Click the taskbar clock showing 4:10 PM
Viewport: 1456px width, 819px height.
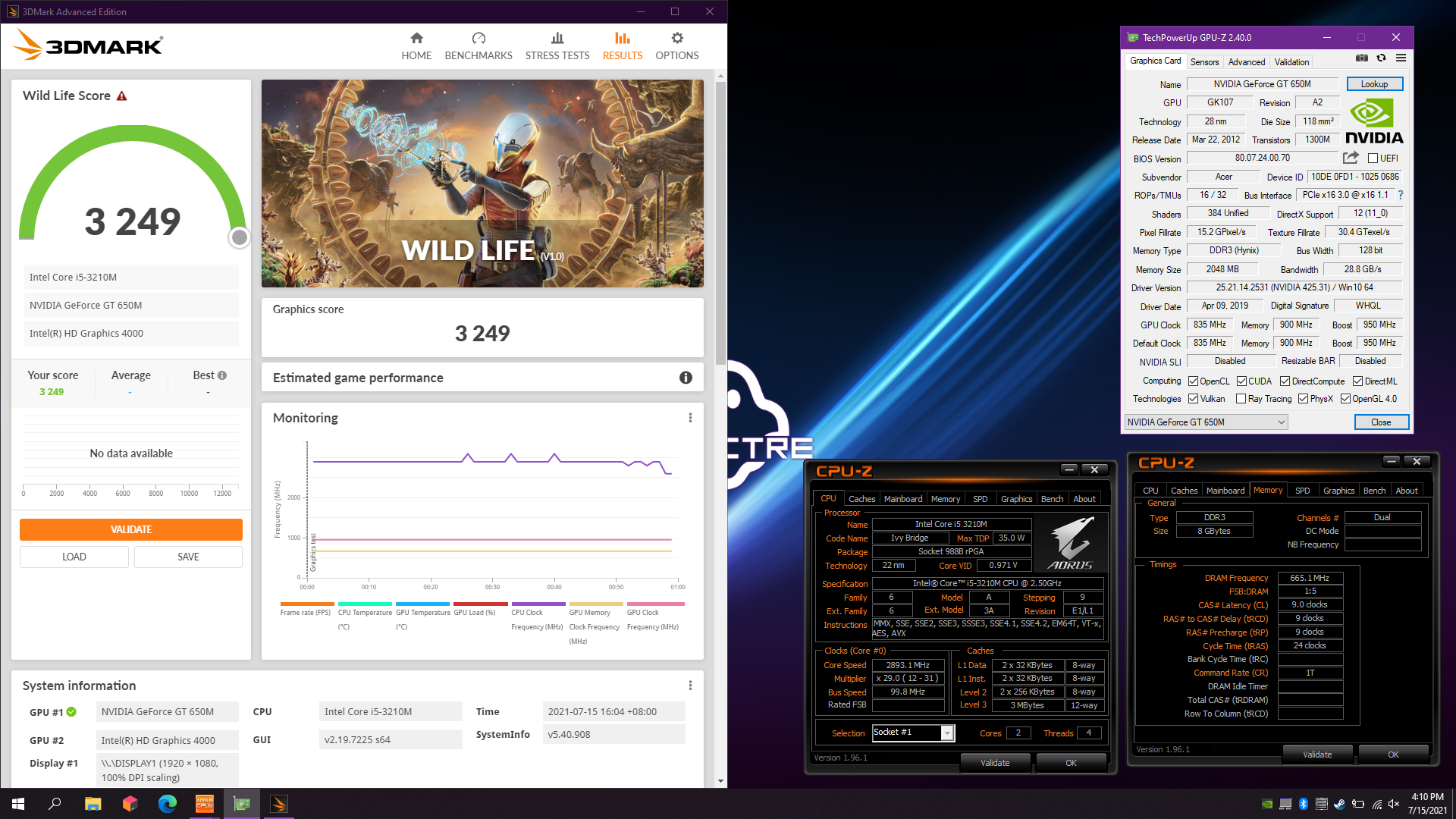pyautogui.click(x=1427, y=804)
